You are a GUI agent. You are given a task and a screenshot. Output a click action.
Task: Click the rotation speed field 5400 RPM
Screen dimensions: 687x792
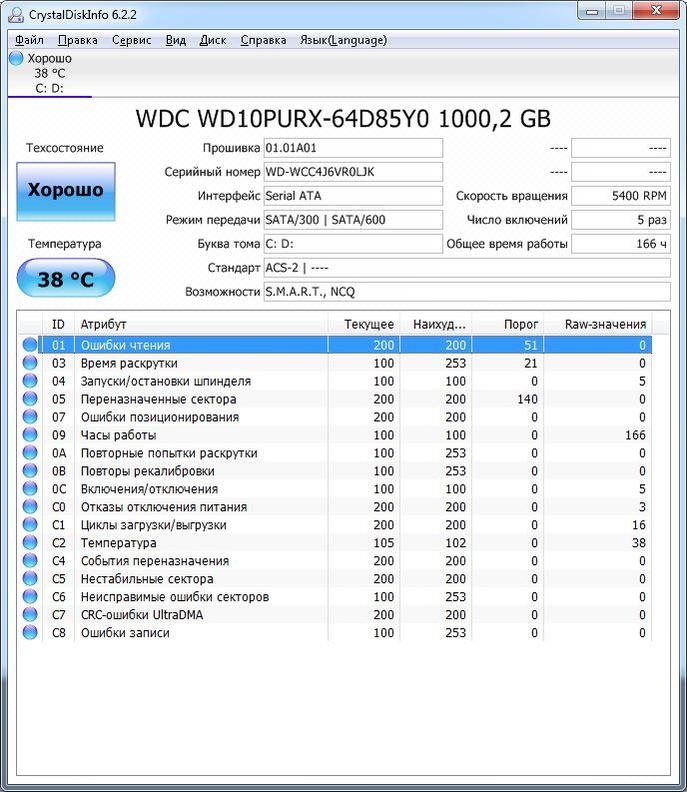tap(621, 196)
